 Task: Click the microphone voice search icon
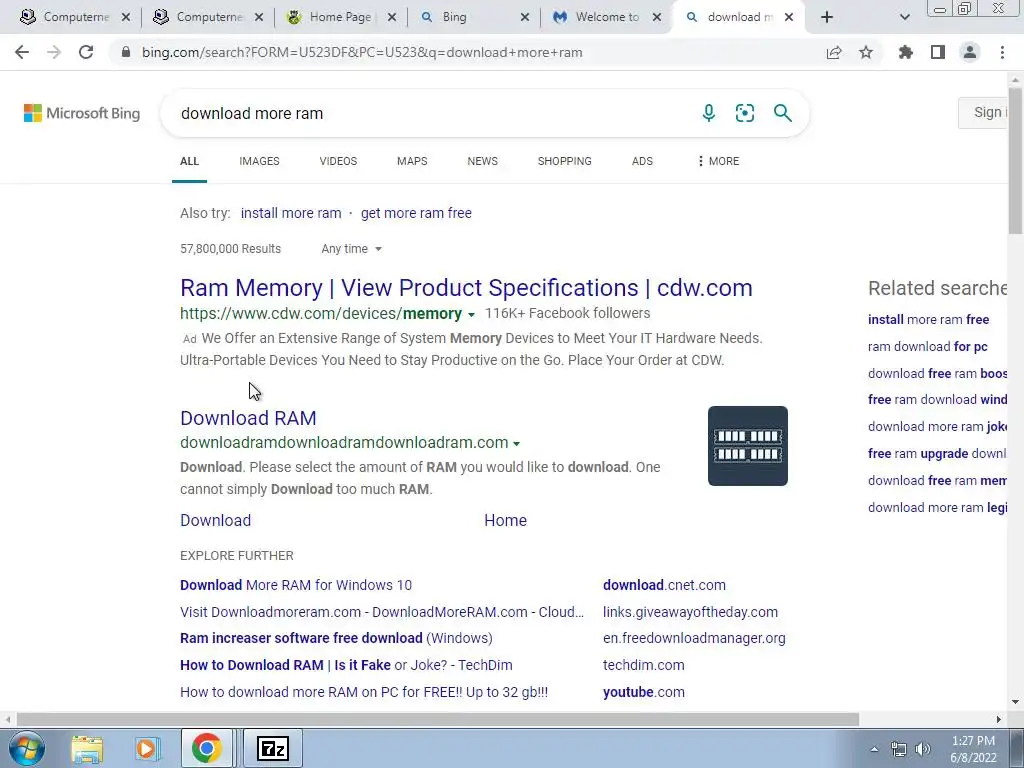tap(709, 113)
